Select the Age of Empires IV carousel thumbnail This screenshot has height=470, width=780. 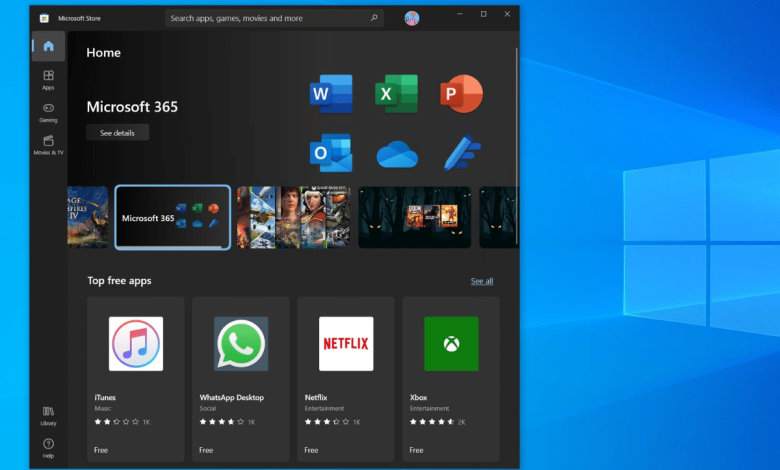88,217
